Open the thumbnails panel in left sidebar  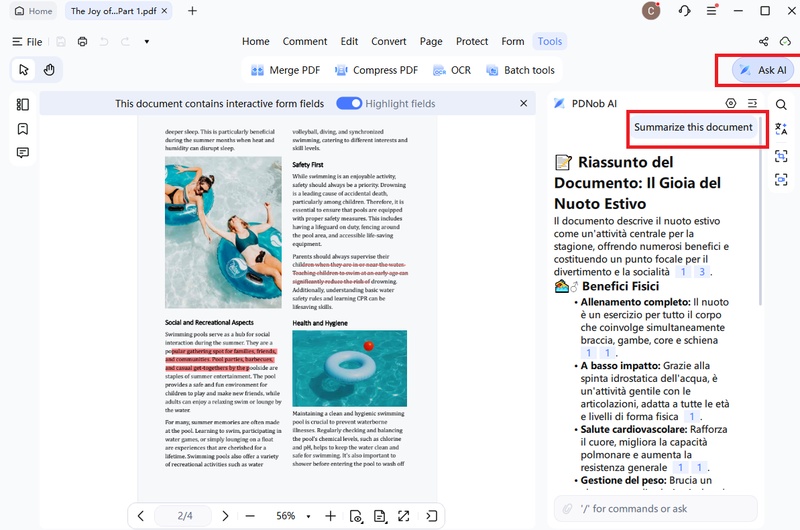click(22, 104)
